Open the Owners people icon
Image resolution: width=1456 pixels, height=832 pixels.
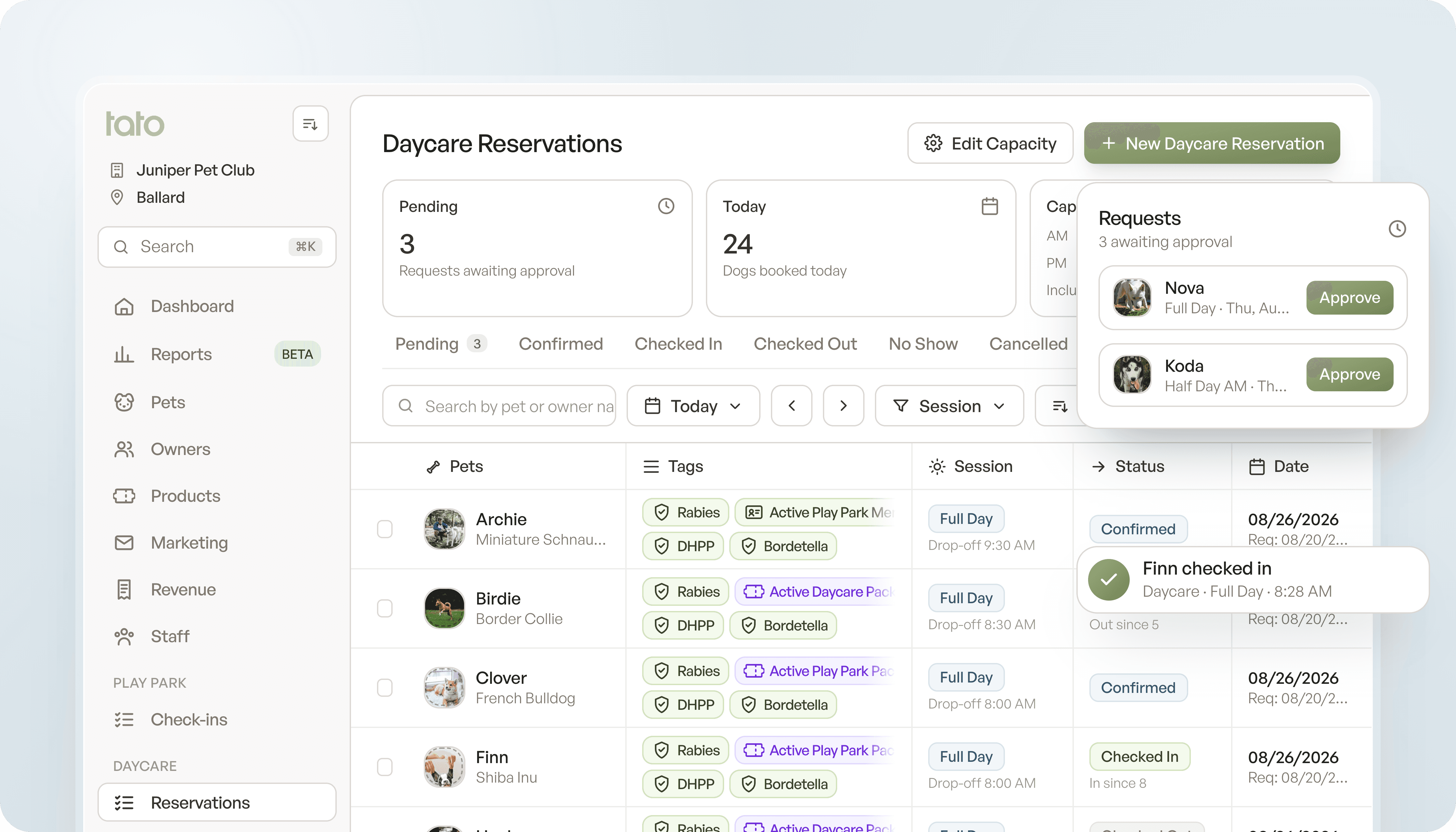124,449
